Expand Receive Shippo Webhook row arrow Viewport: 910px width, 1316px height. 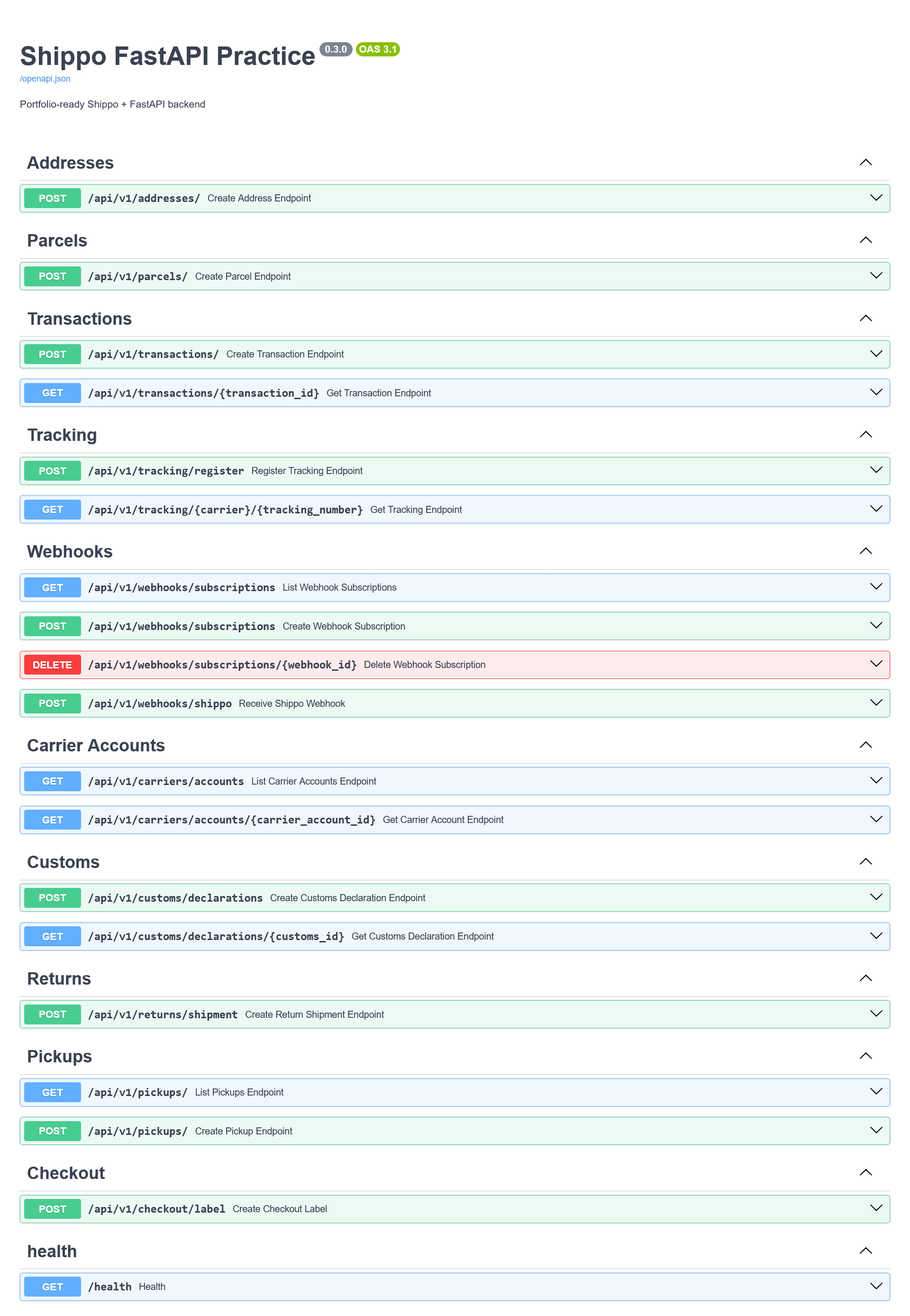click(x=876, y=703)
